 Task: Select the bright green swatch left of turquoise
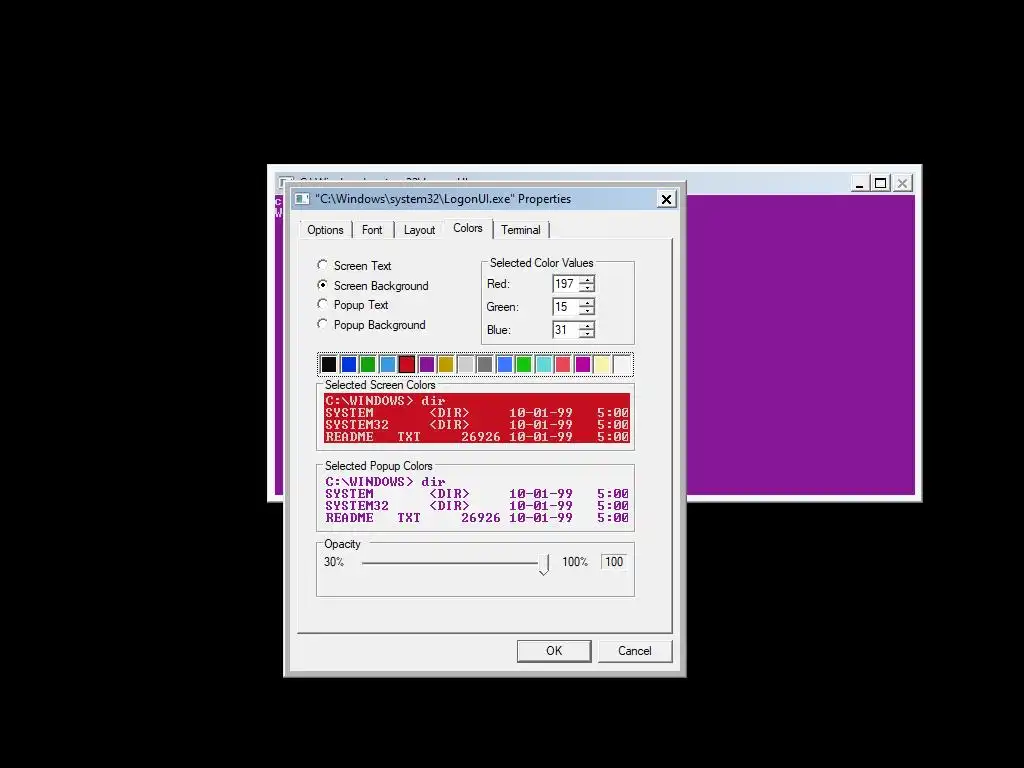pyautogui.click(x=524, y=364)
